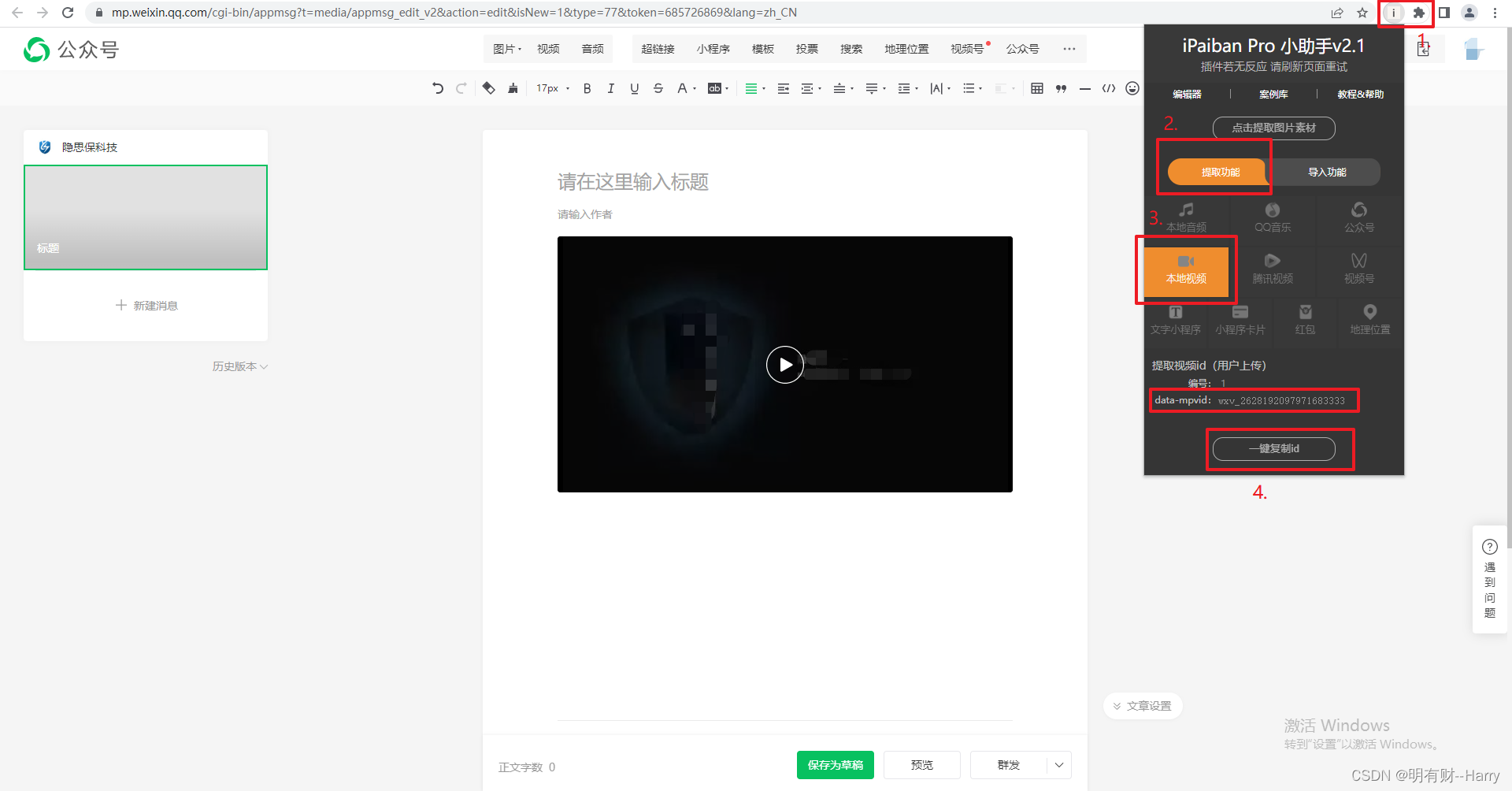
Task: Open the letter spacing |A| dropdown
Action: (940, 88)
